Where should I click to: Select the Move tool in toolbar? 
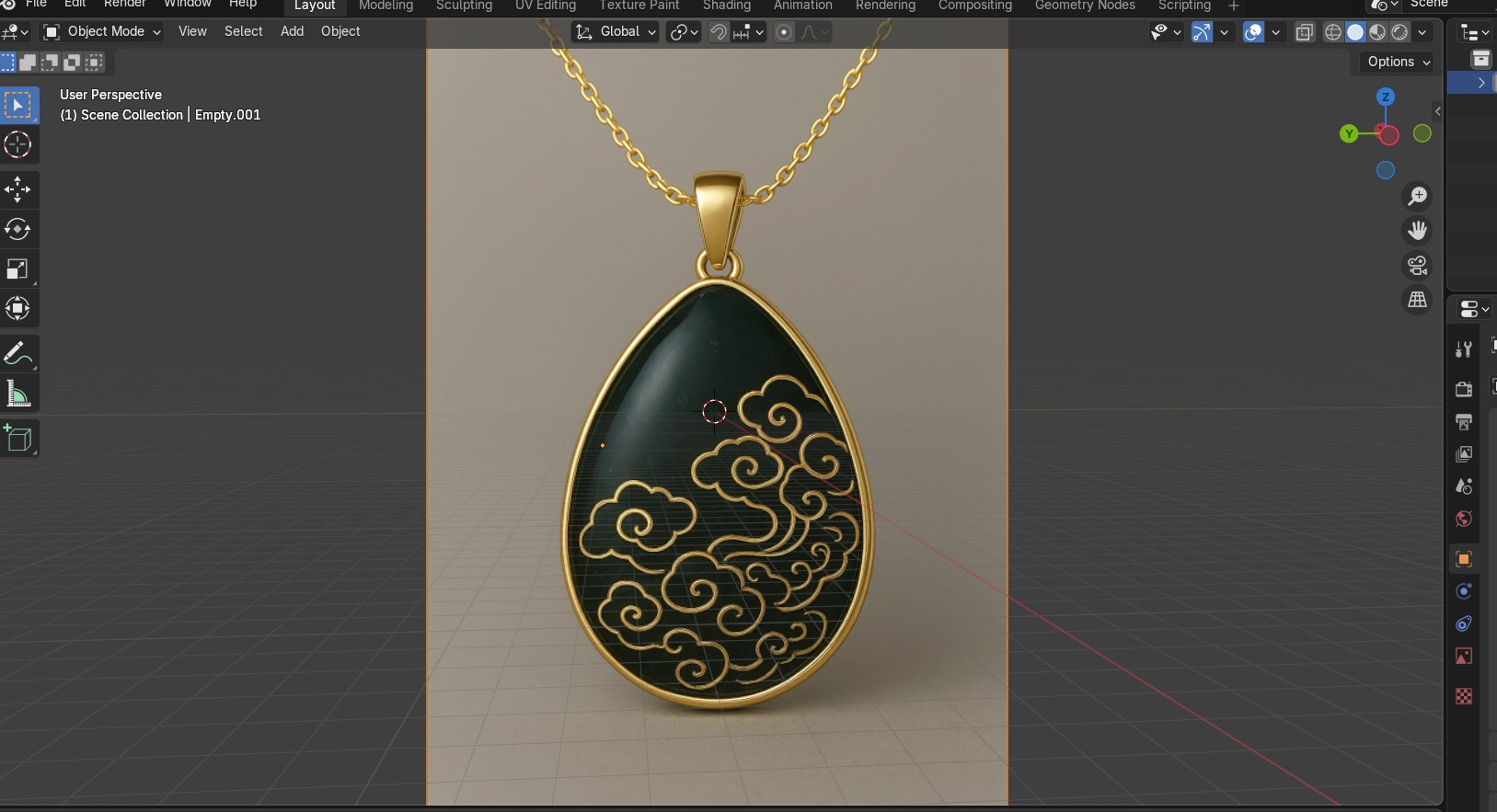coord(18,190)
